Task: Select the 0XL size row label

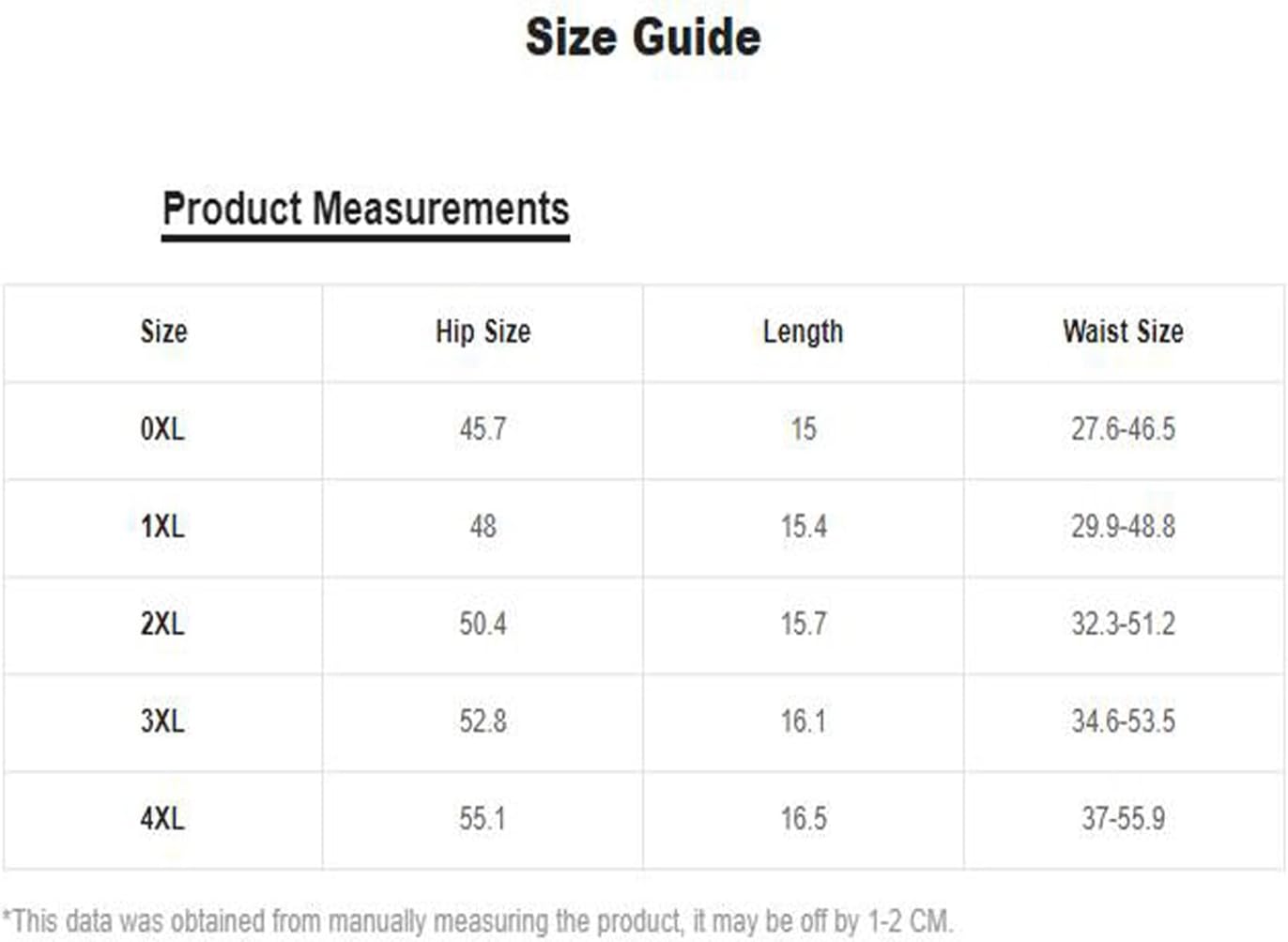Action: tap(162, 429)
